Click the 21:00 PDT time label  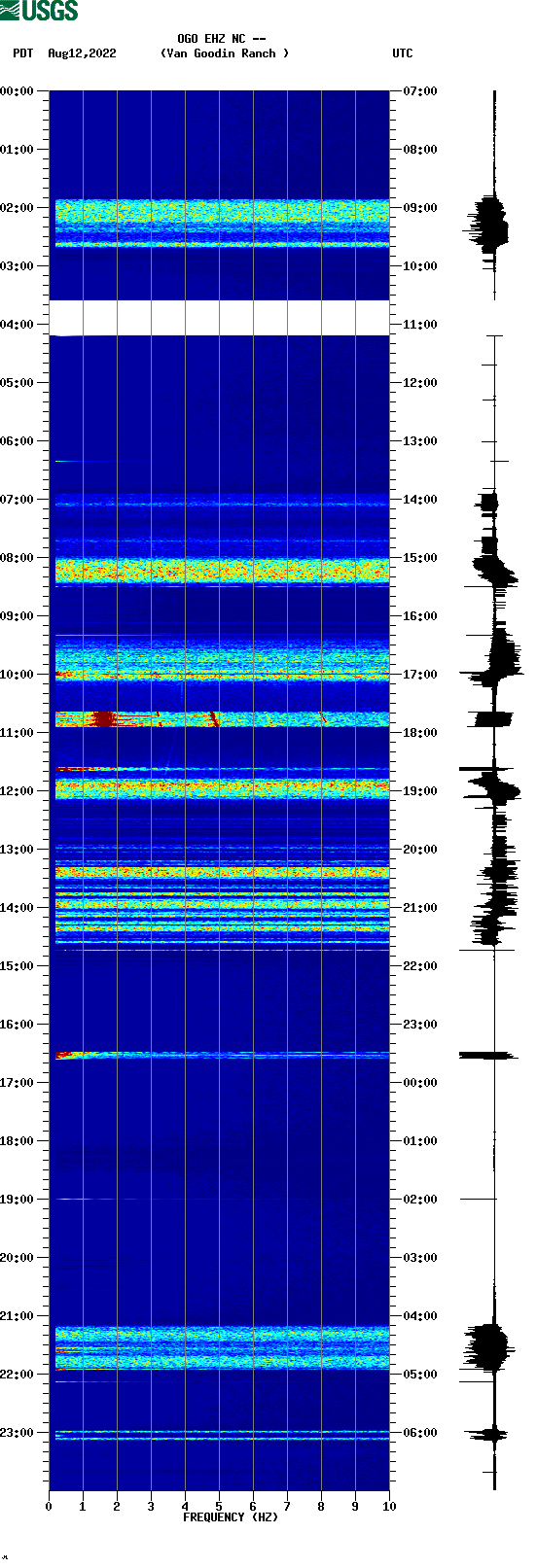click(x=18, y=1316)
